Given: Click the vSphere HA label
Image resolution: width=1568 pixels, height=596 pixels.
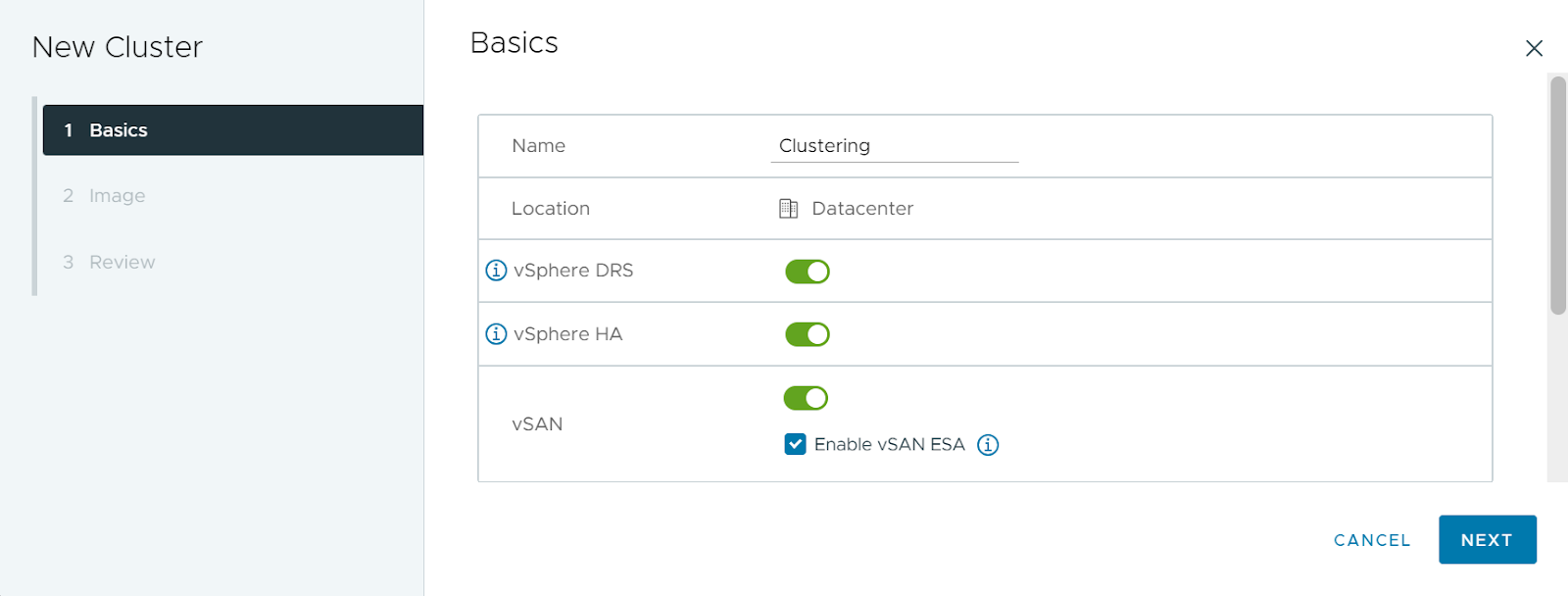Looking at the screenshot, I should pos(567,334).
